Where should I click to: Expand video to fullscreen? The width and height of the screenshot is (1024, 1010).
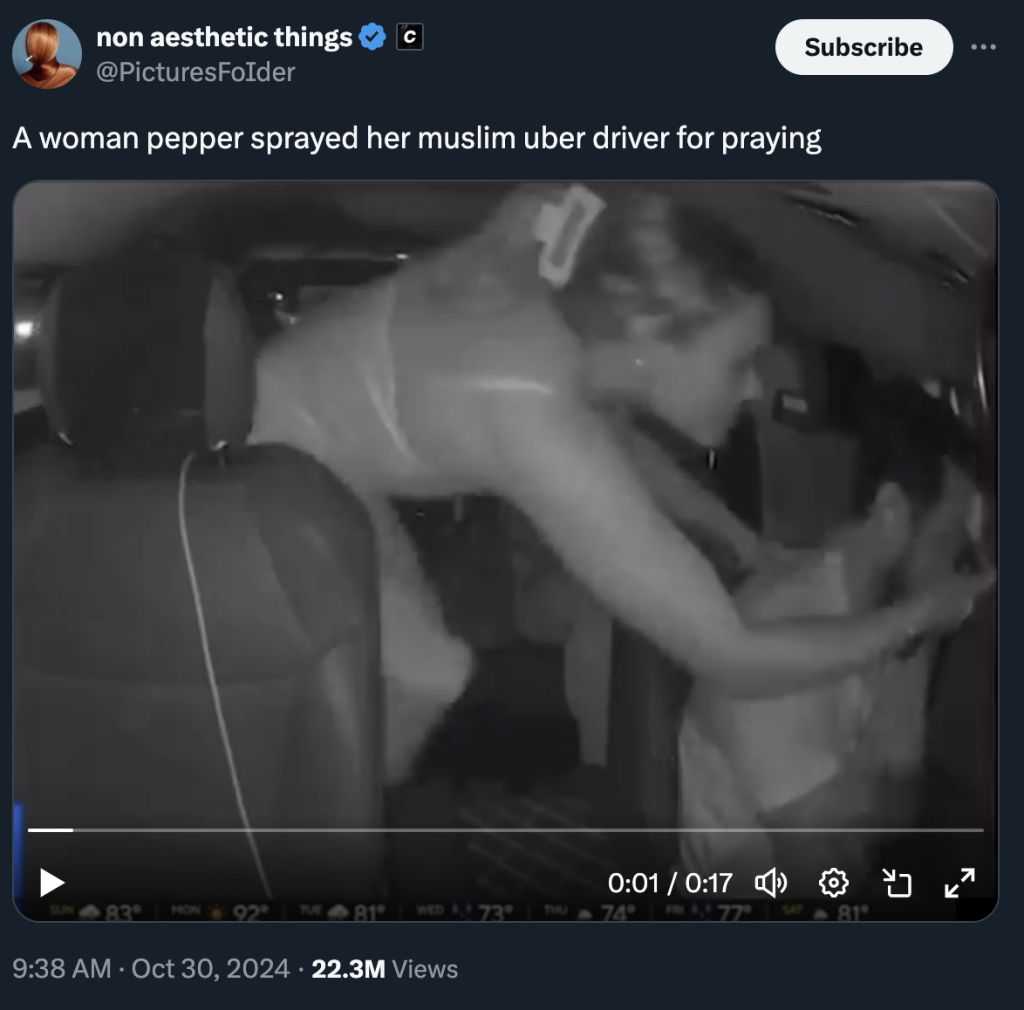[x=959, y=883]
